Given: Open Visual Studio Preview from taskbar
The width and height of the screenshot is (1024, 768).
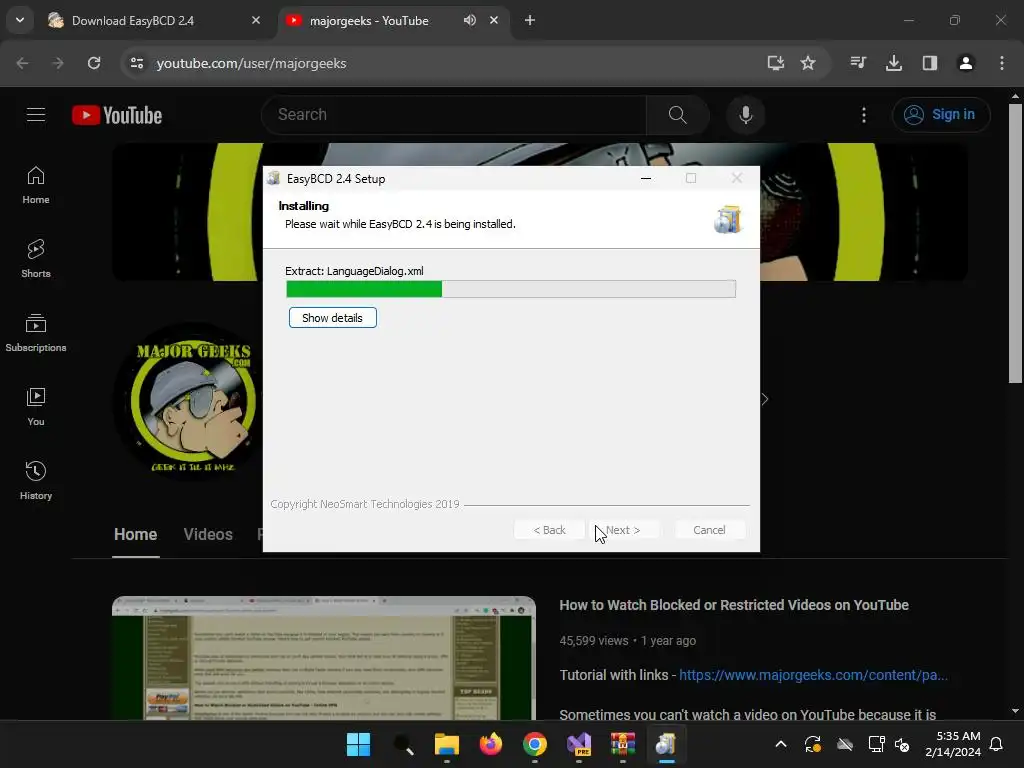Looking at the screenshot, I should pos(579,744).
